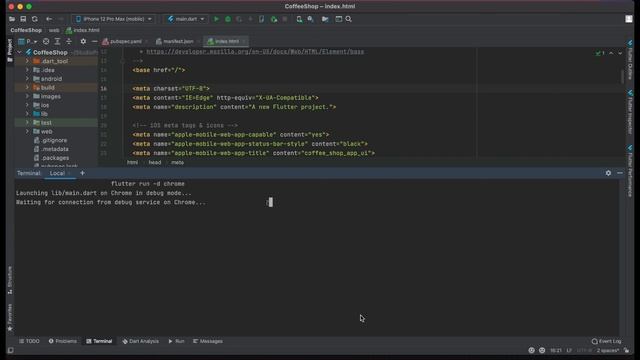Open the device selector iPhone 12 Pro Max dropdown
Viewport: 640px width, 360px height.
114,19
